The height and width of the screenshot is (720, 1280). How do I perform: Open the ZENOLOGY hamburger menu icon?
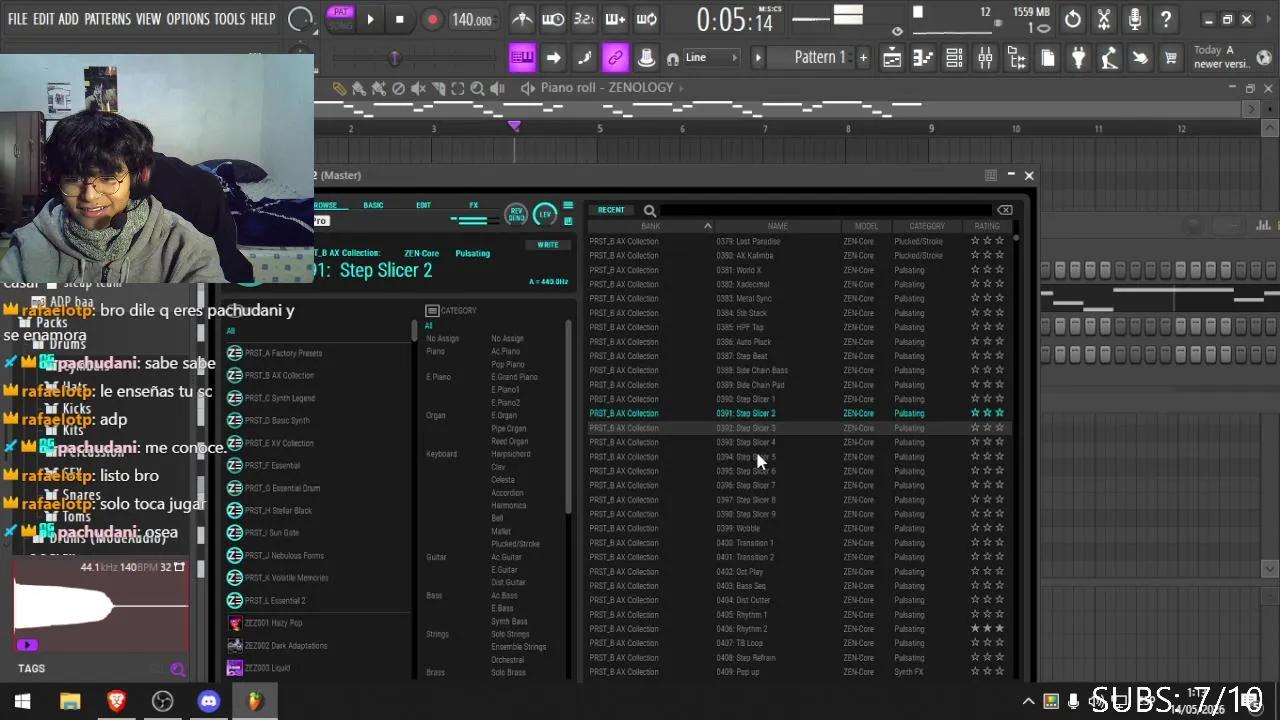coord(568,207)
